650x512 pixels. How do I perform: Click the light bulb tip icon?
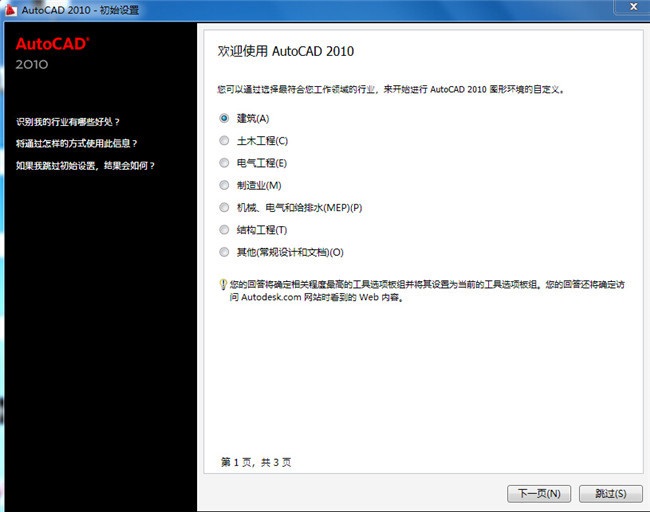click(x=223, y=284)
